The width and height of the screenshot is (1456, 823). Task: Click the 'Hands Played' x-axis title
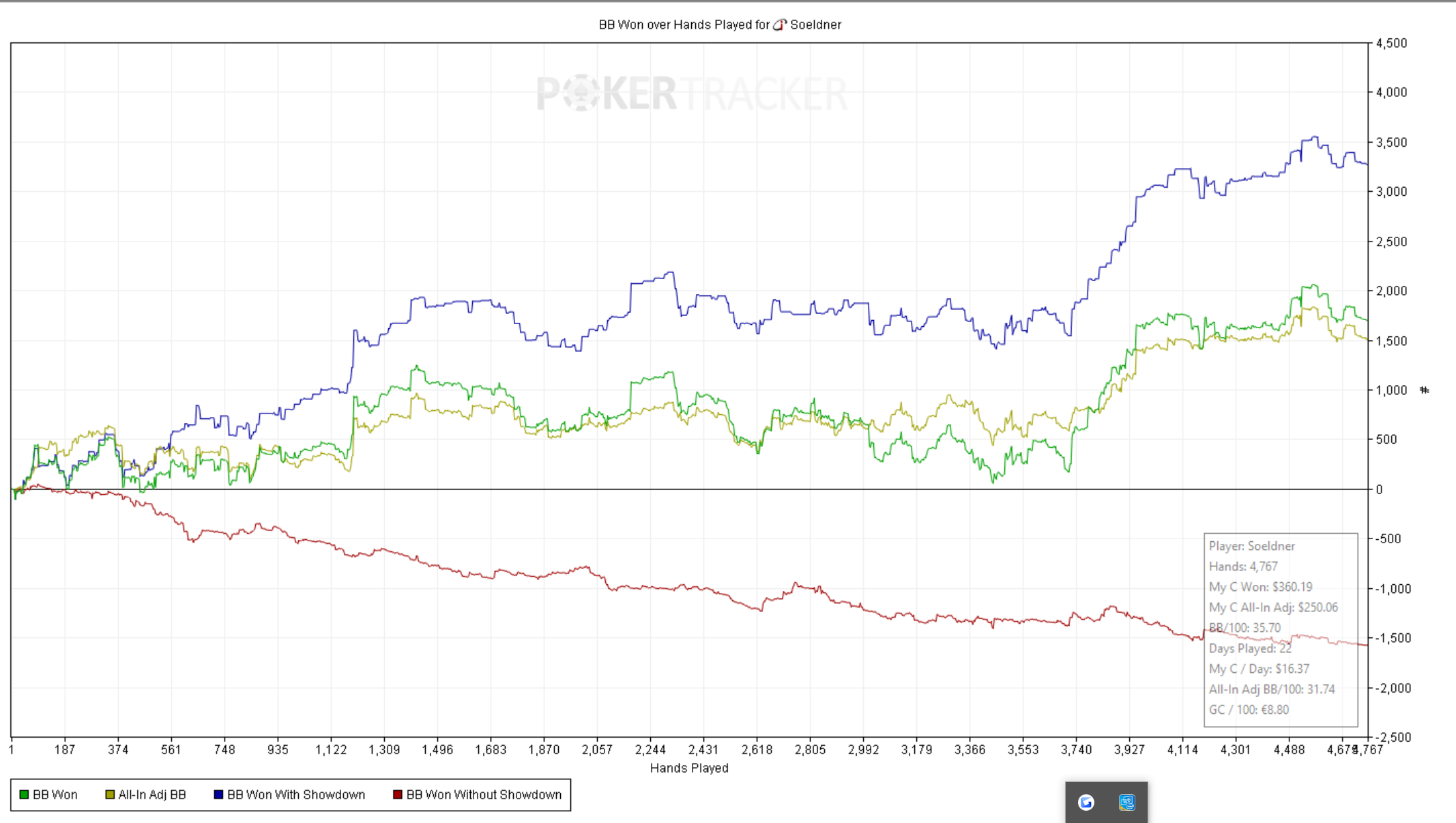pyautogui.click(x=689, y=768)
